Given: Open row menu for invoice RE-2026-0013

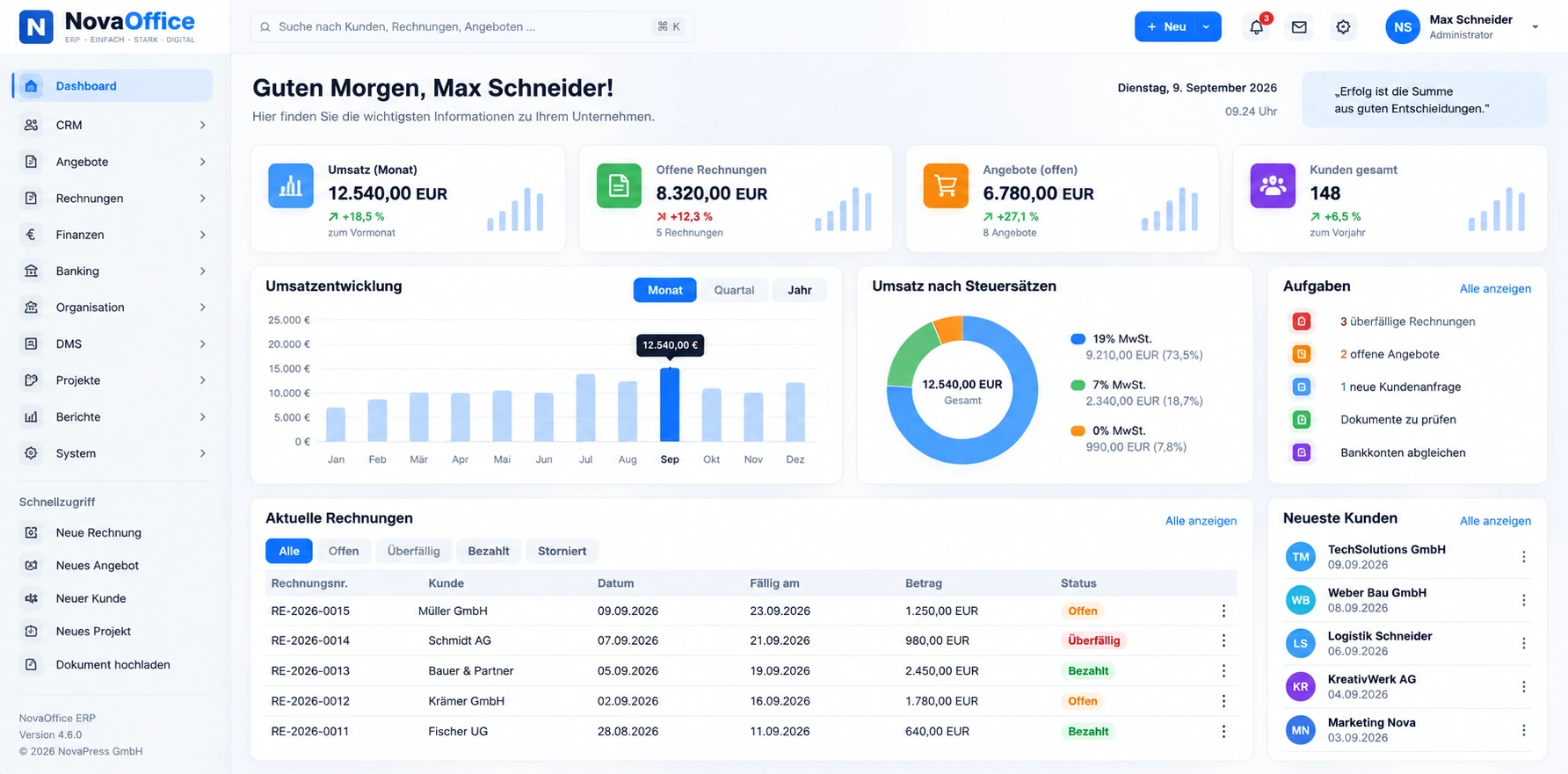Looking at the screenshot, I should click(x=1223, y=670).
